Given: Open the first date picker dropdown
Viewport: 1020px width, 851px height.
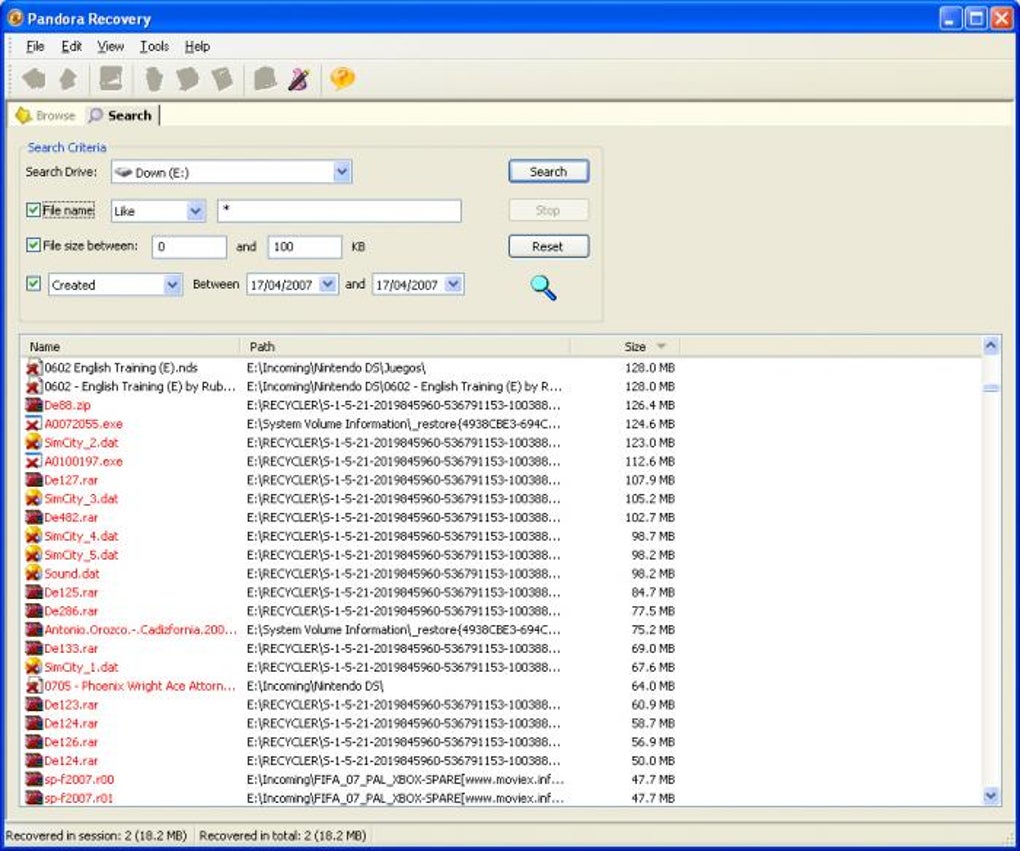Looking at the screenshot, I should pos(328,284).
